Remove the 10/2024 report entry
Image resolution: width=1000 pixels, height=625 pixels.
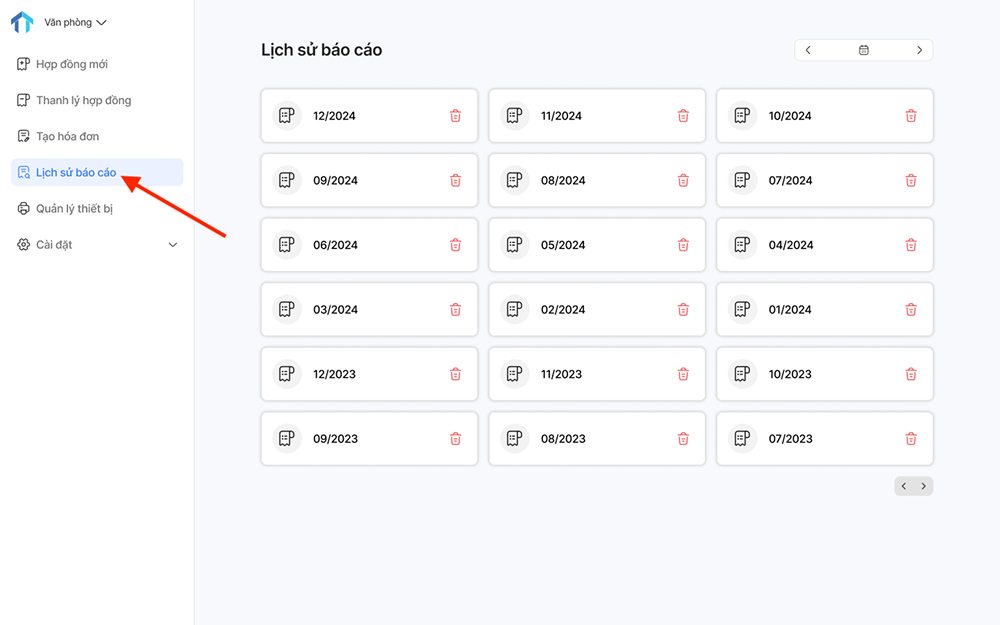point(911,116)
